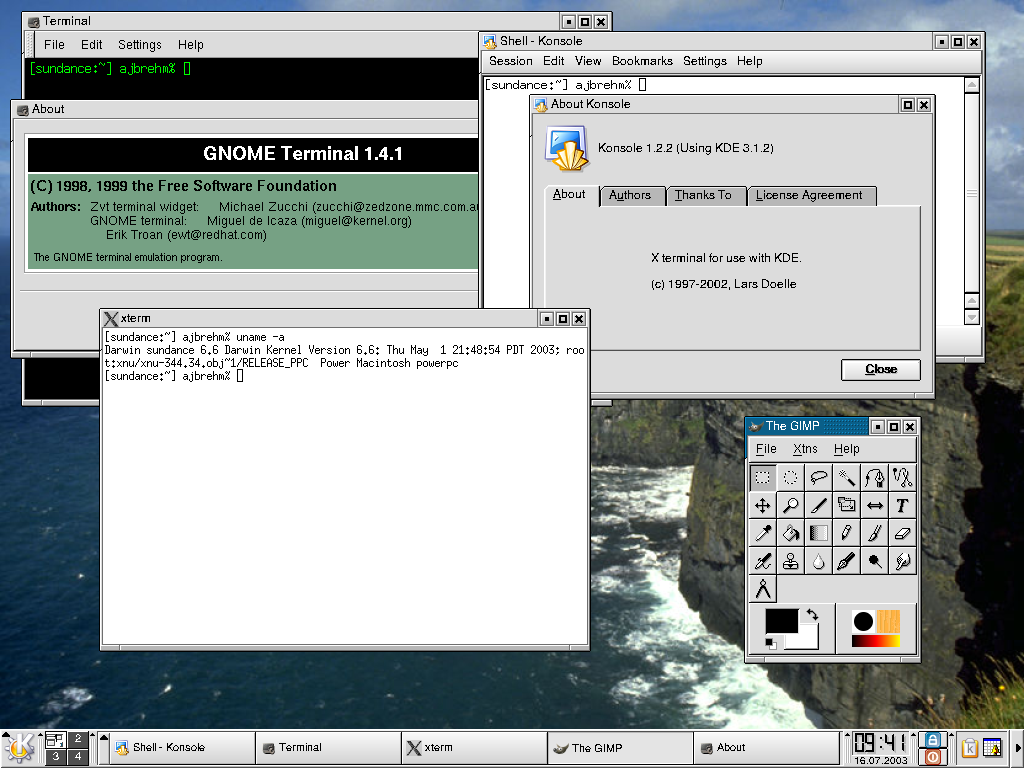Open the active brush selector in GIMP
Screen dimensions: 1024x768
point(863,622)
